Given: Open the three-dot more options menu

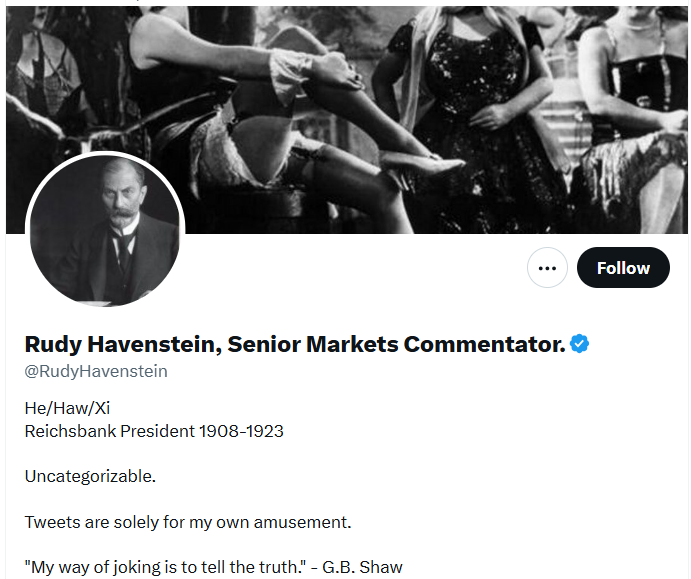Looking at the screenshot, I should [x=547, y=268].
